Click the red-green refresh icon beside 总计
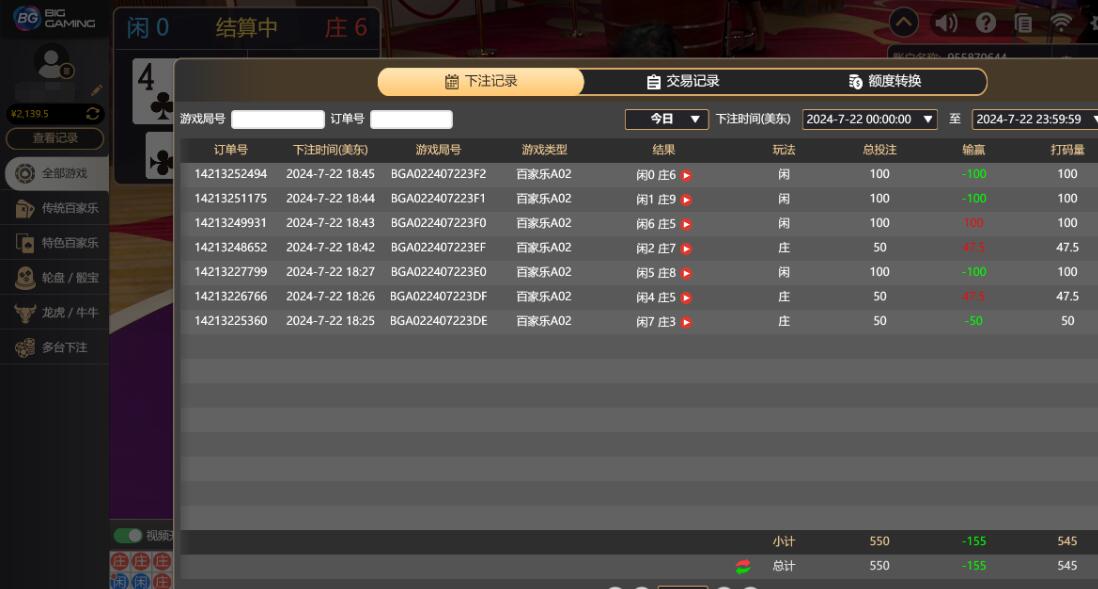 743,567
